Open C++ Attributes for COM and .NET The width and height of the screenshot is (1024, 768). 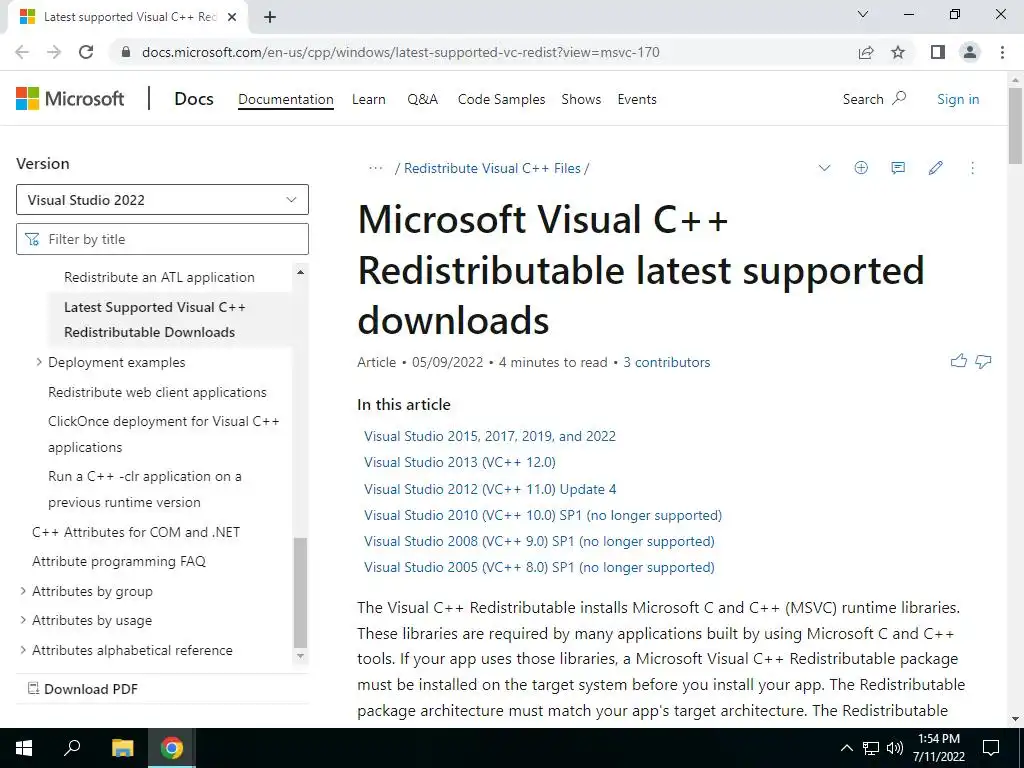136,532
